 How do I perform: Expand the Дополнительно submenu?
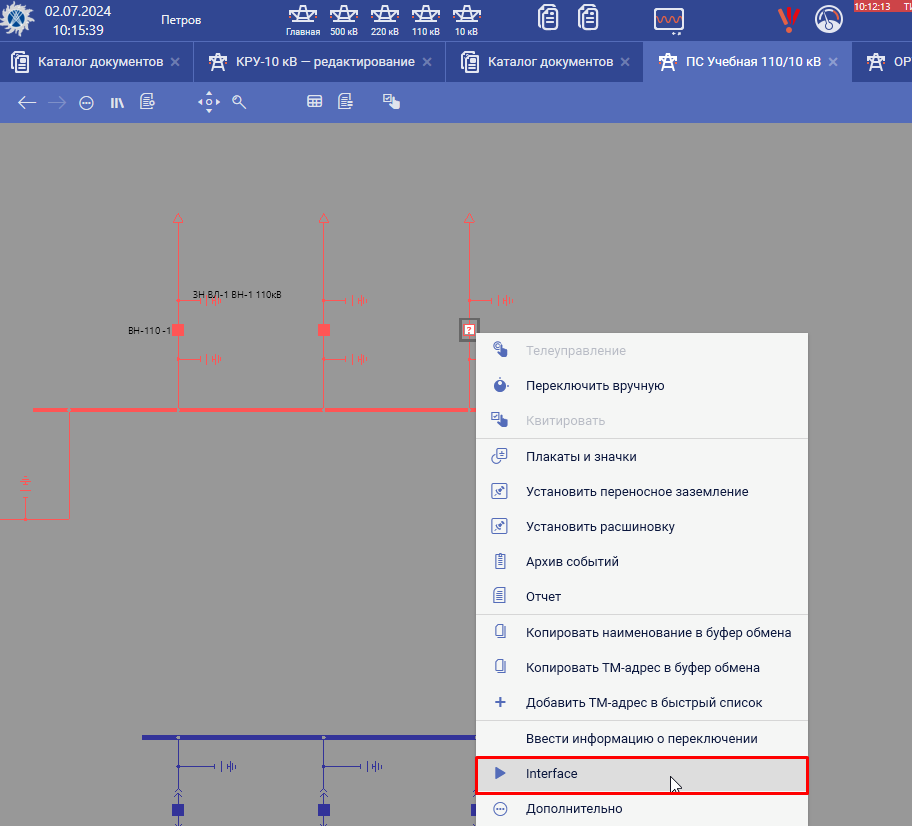click(573, 809)
